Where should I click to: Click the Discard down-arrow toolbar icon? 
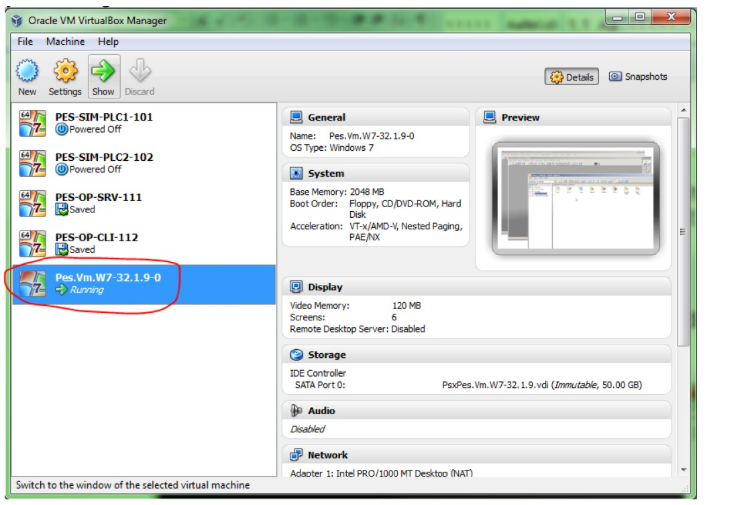[140, 71]
